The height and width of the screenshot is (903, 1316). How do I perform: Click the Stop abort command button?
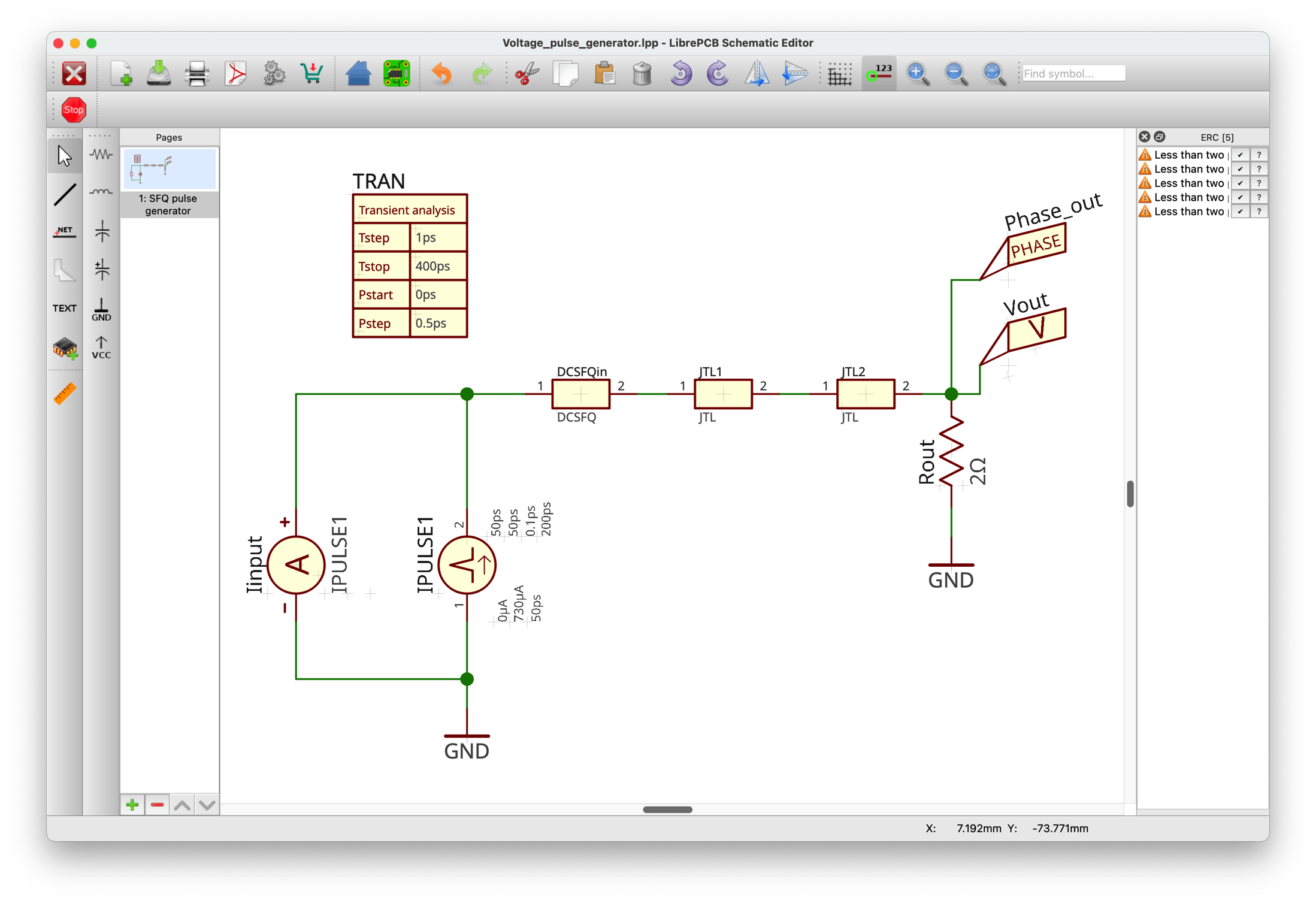point(74,110)
